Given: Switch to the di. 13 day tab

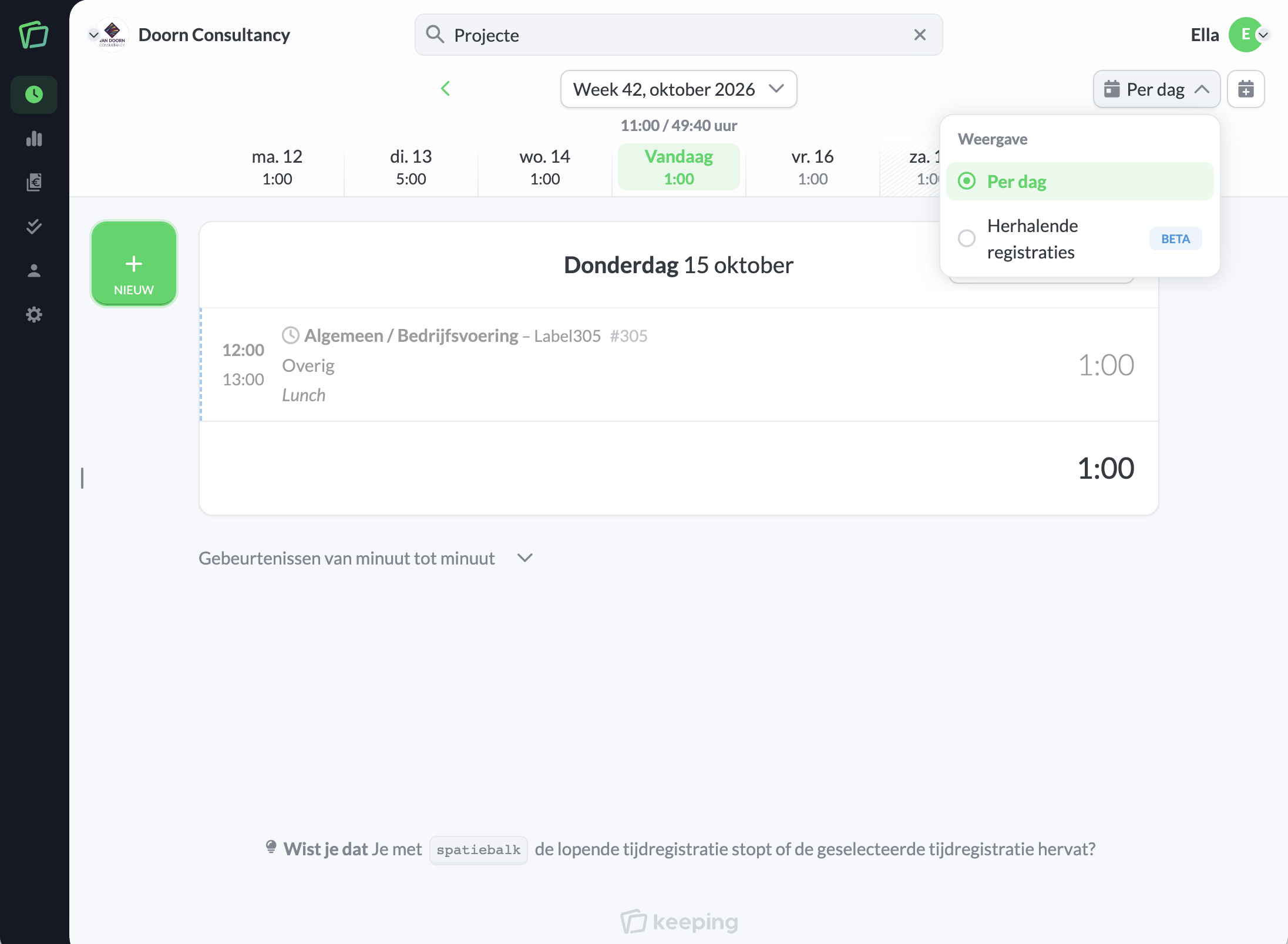Looking at the screenshot, I should tap(411, 167).
